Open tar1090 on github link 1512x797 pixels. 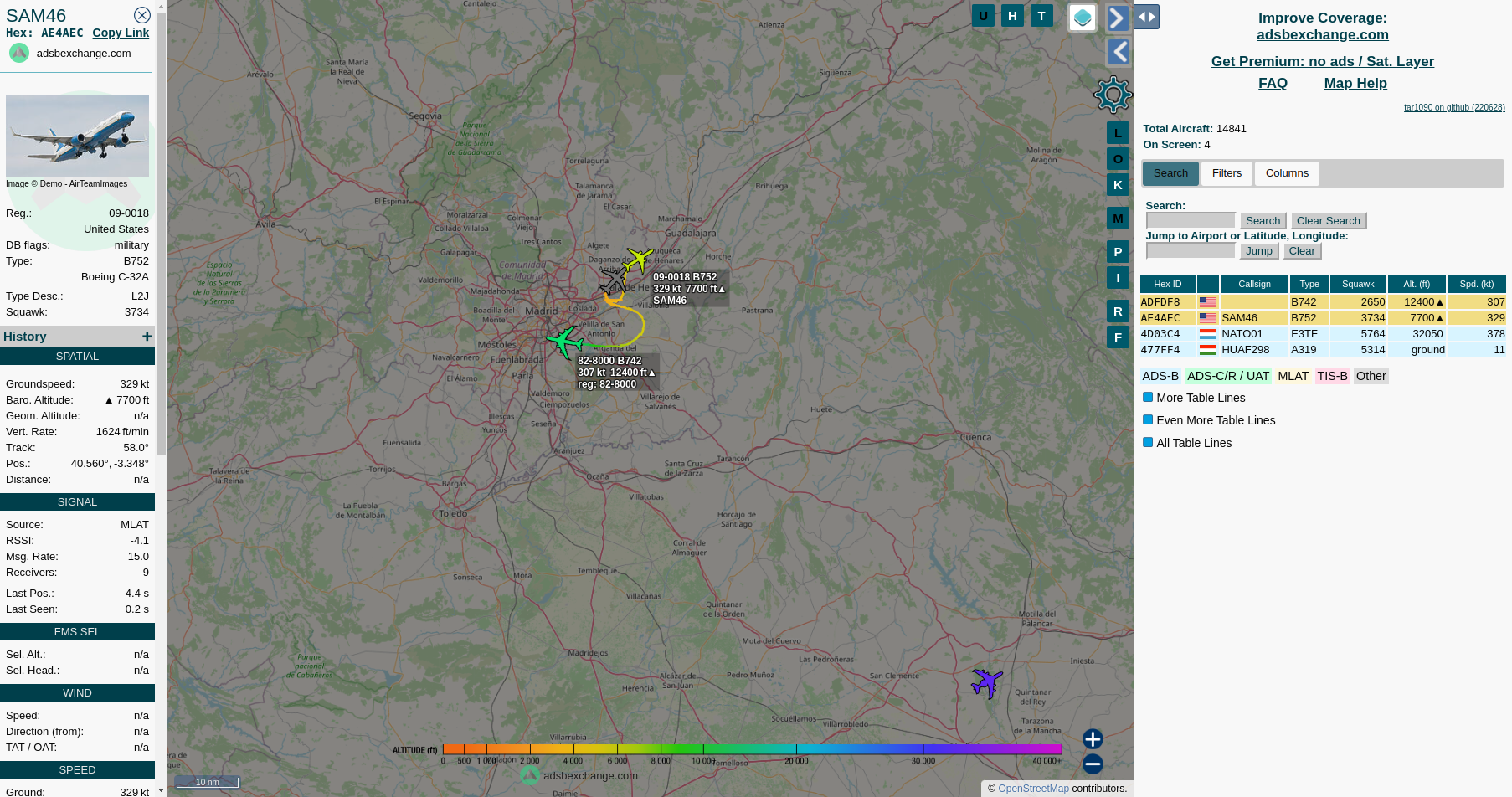pos(1454,107)
